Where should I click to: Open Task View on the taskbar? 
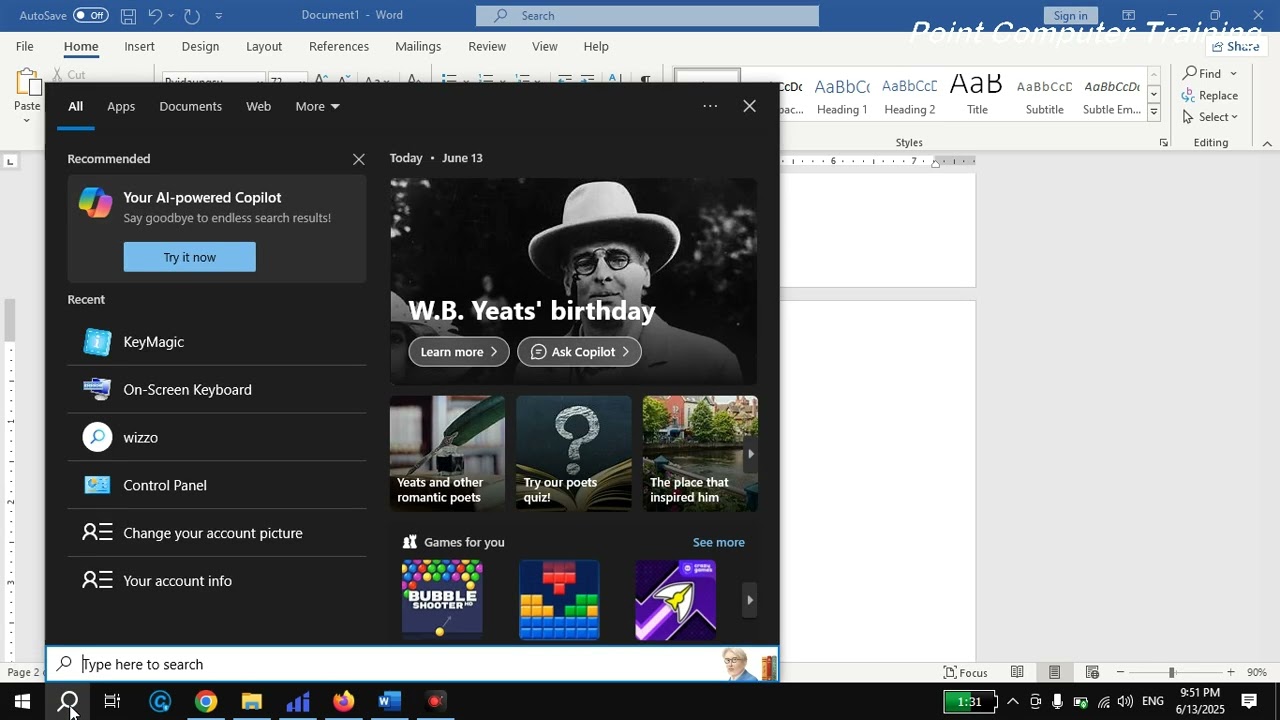click(112, 702)
